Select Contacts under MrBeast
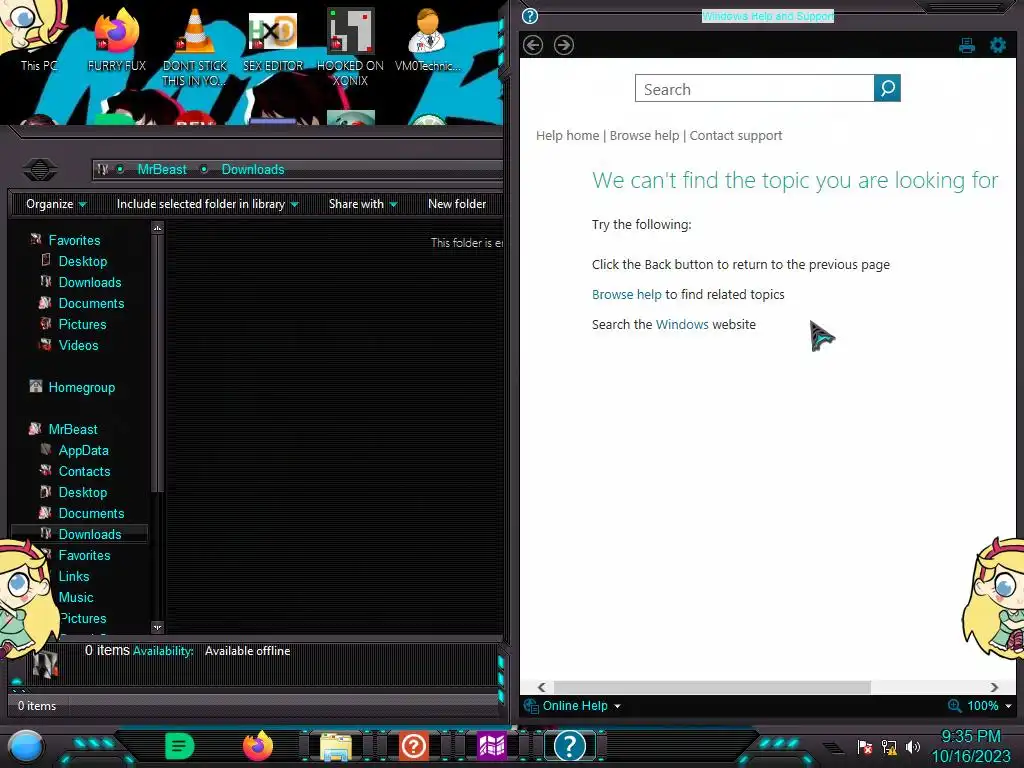The height and width of the screenshot is (768, 1024). click(x=84, y=471)
